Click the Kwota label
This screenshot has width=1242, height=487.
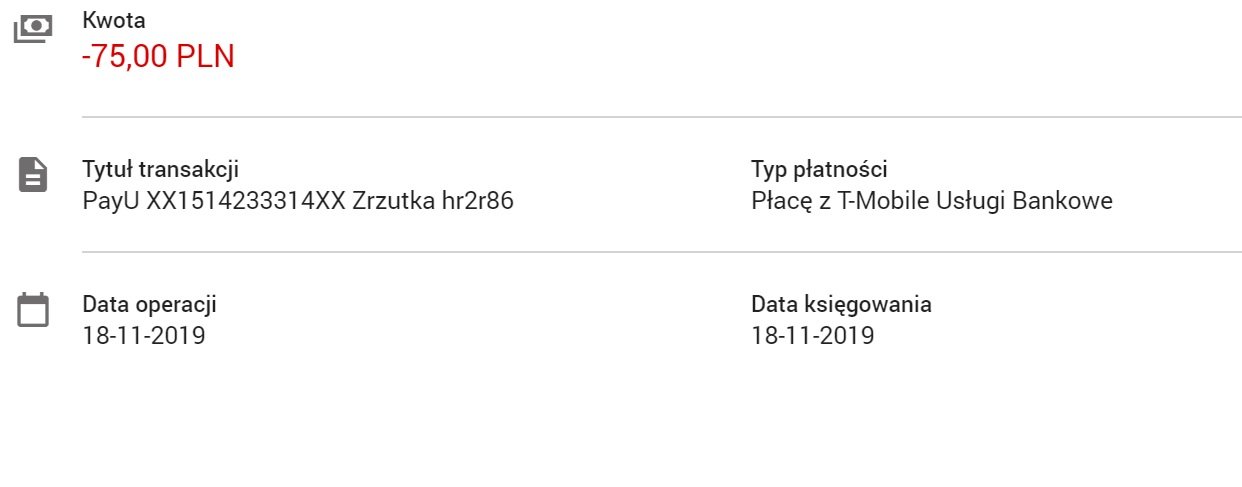[x=114, y=20]
